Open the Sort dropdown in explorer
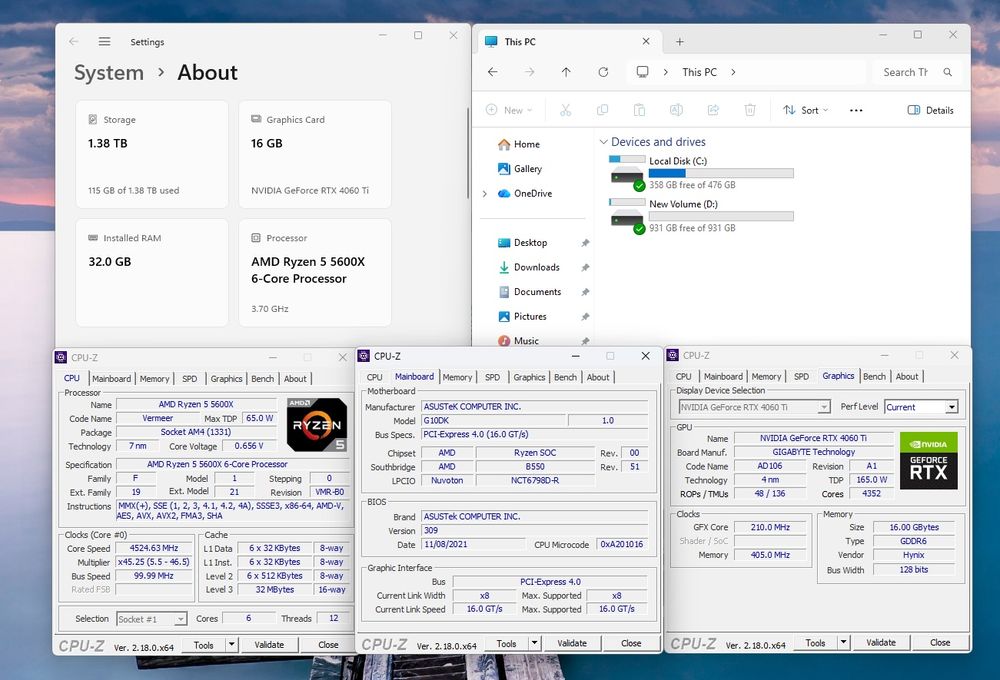Image resolution: width=1000 pixels, height=680 pixels. (805, 110)
